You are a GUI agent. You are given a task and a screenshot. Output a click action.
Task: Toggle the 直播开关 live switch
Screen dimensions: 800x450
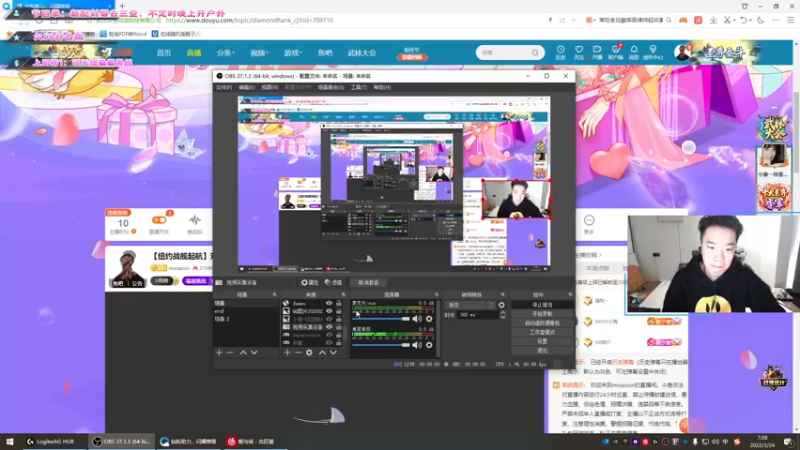(159, 220)
